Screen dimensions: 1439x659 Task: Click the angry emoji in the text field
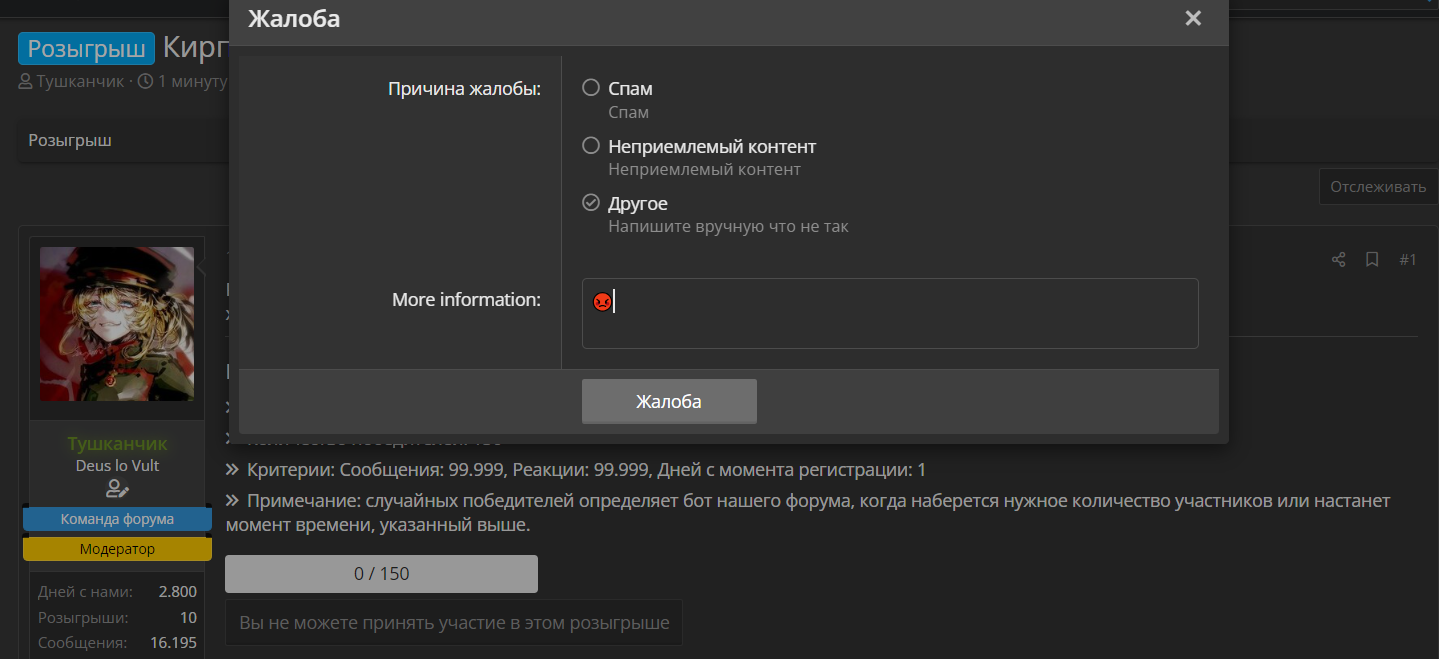pyautogui.click(x=601, y=301)
